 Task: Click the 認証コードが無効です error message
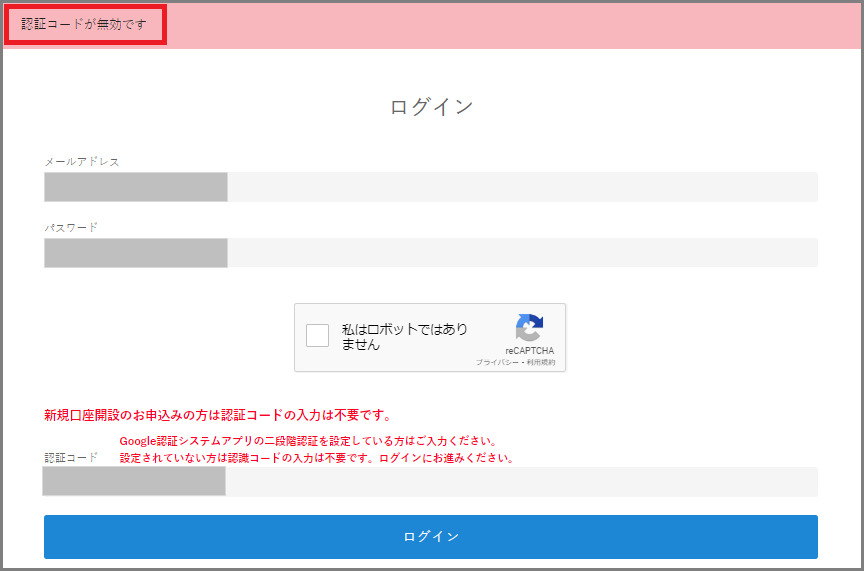coord(84,25)
